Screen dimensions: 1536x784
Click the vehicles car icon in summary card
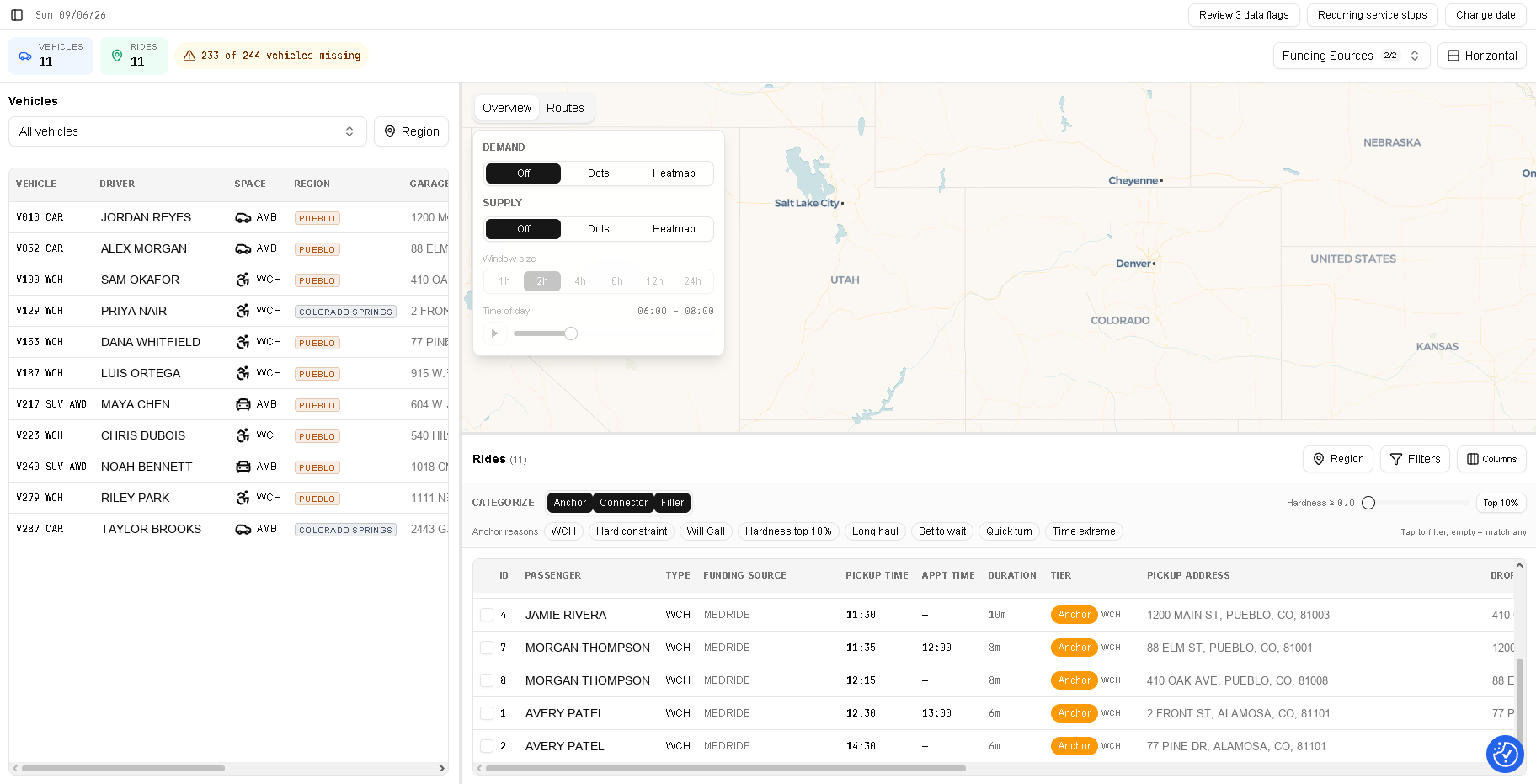25,56
